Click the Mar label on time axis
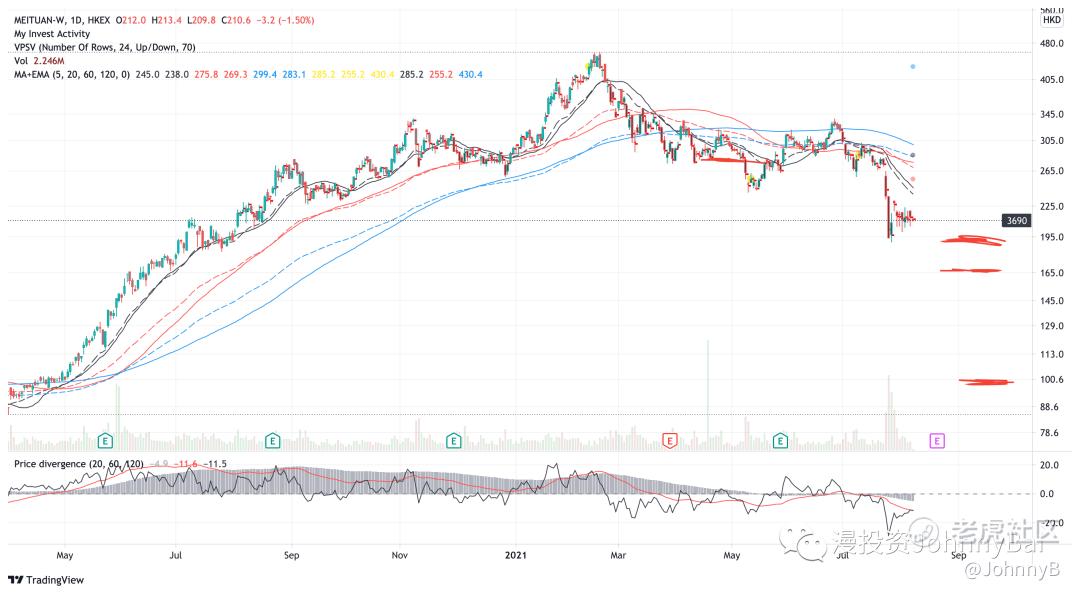The image size is (1080, 594). 618,555
